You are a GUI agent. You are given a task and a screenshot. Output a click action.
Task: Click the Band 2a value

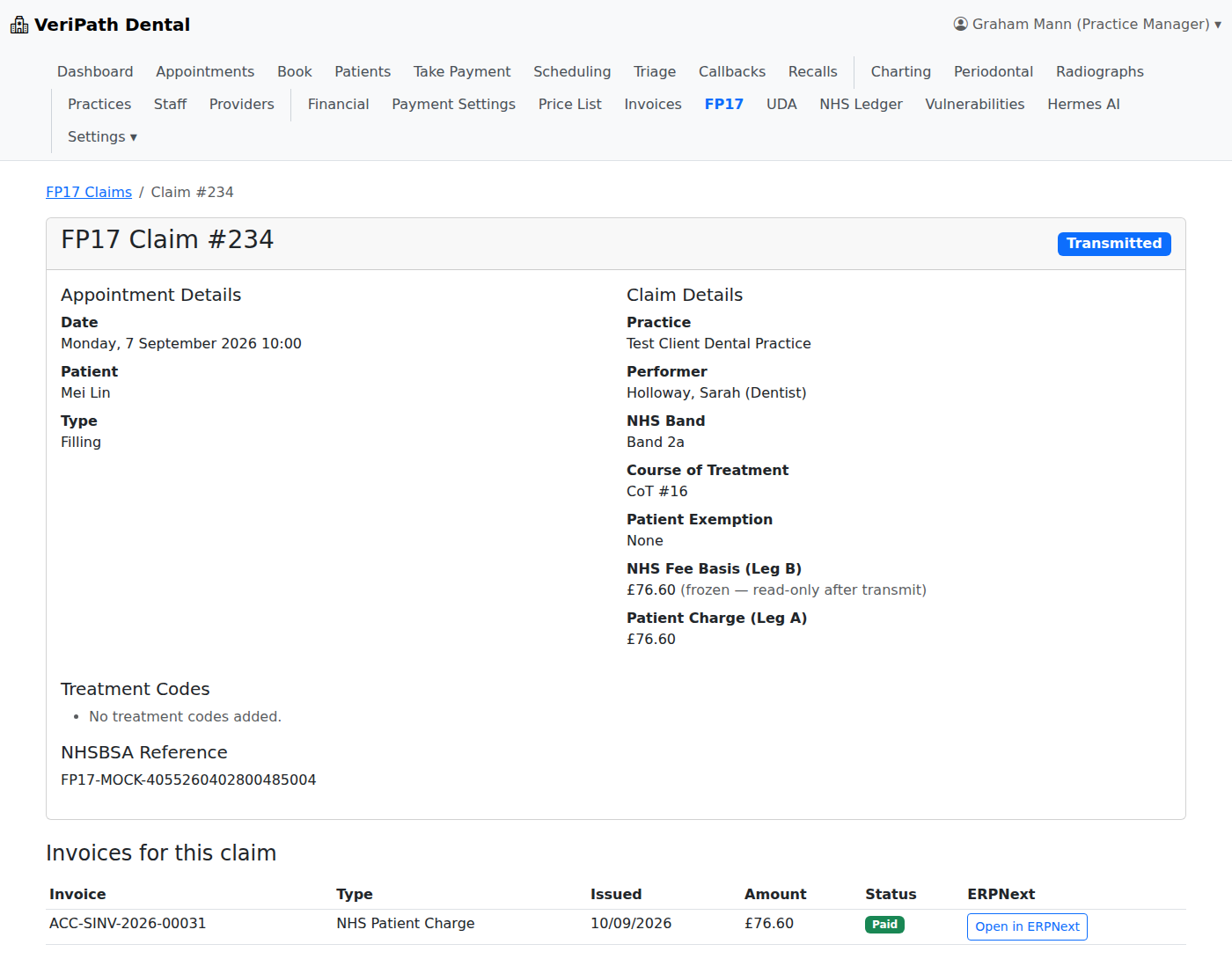point(656,442)
